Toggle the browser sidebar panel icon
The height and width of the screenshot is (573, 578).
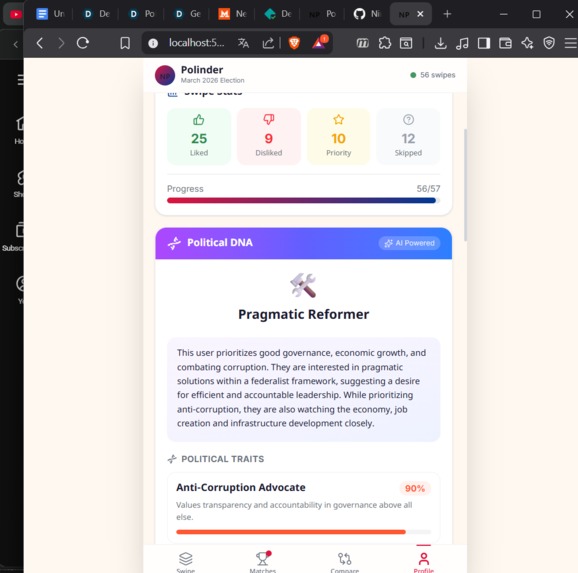click(x=484, y=43)
